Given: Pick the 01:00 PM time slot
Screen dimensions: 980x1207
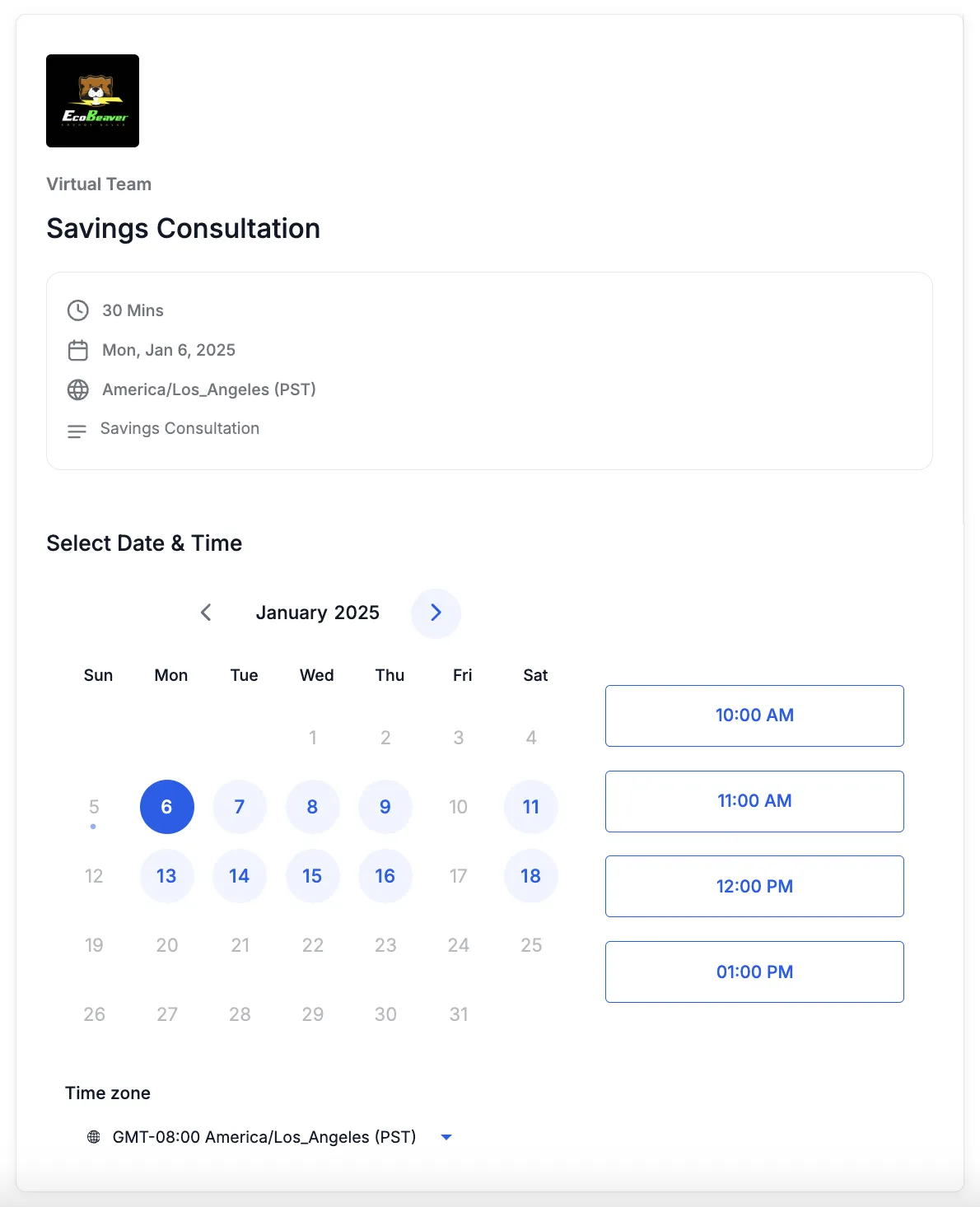Looking at the screenshot, I should (754, 972).
